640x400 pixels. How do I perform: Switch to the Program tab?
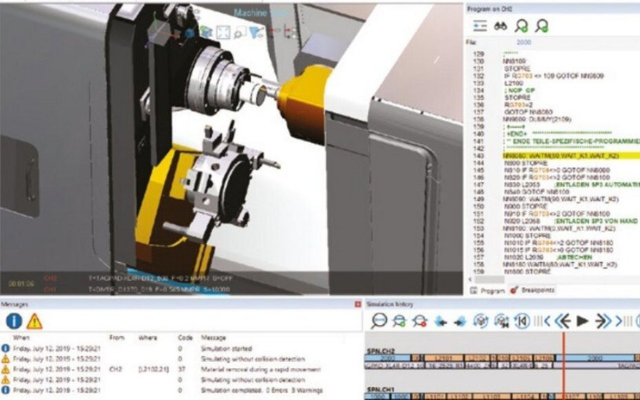click(x=487, y=291)
